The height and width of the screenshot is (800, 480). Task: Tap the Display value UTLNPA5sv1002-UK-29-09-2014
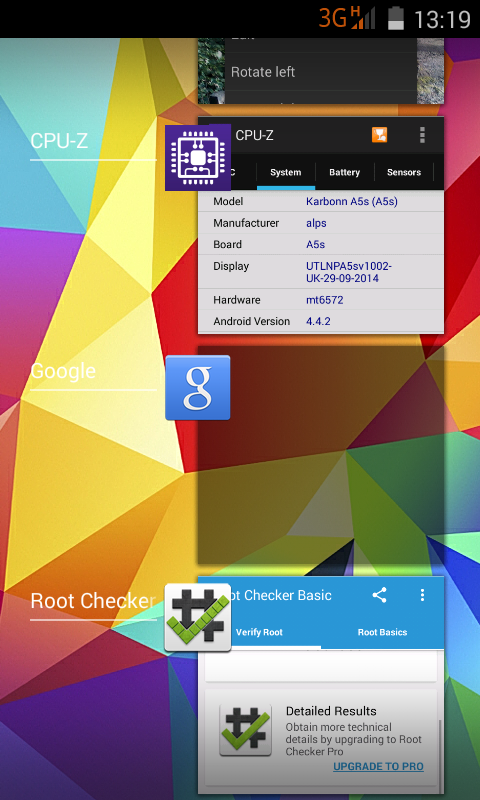[348, 272]
